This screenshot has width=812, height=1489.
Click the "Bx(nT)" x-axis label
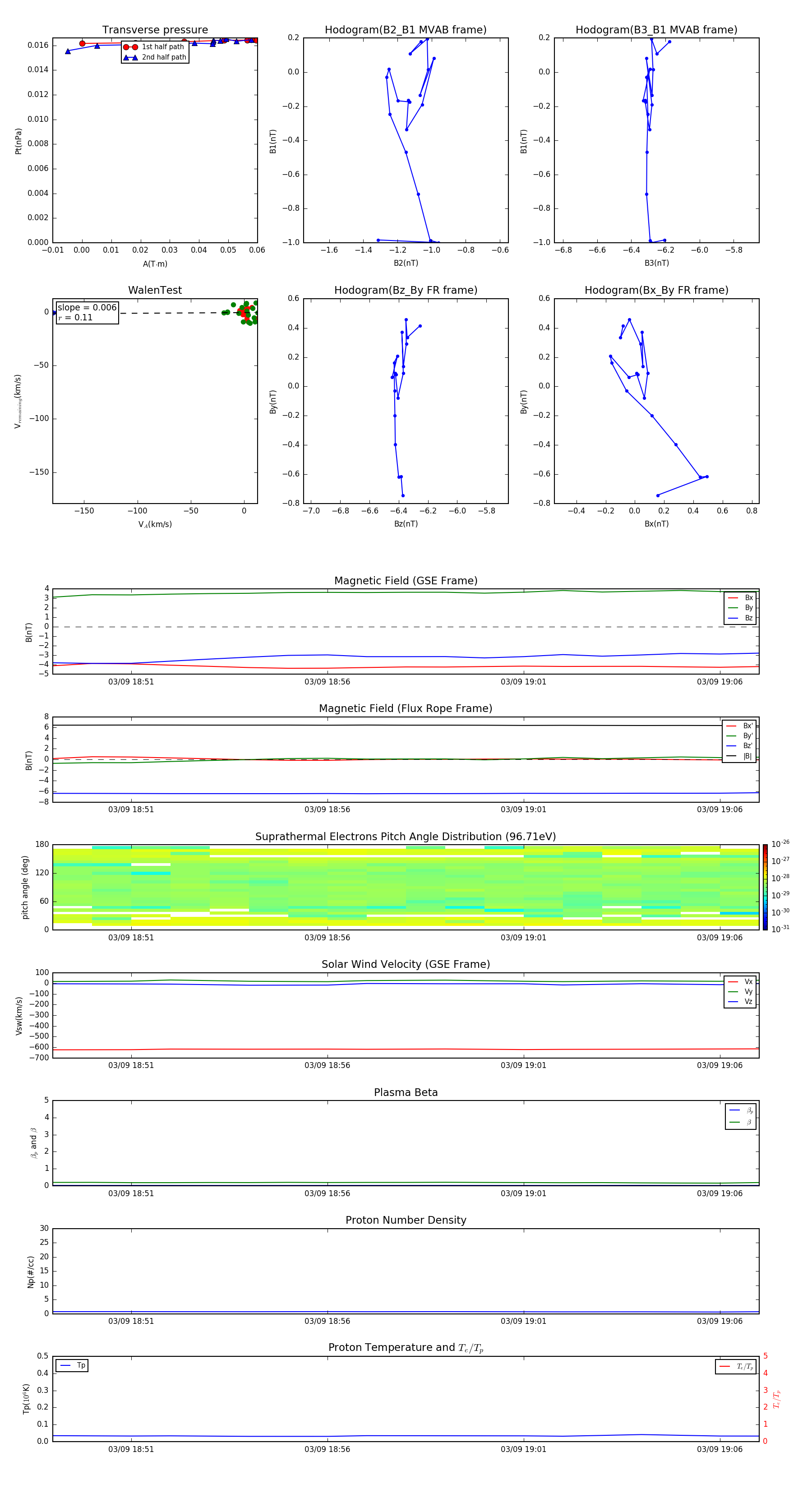pos(656,524)
